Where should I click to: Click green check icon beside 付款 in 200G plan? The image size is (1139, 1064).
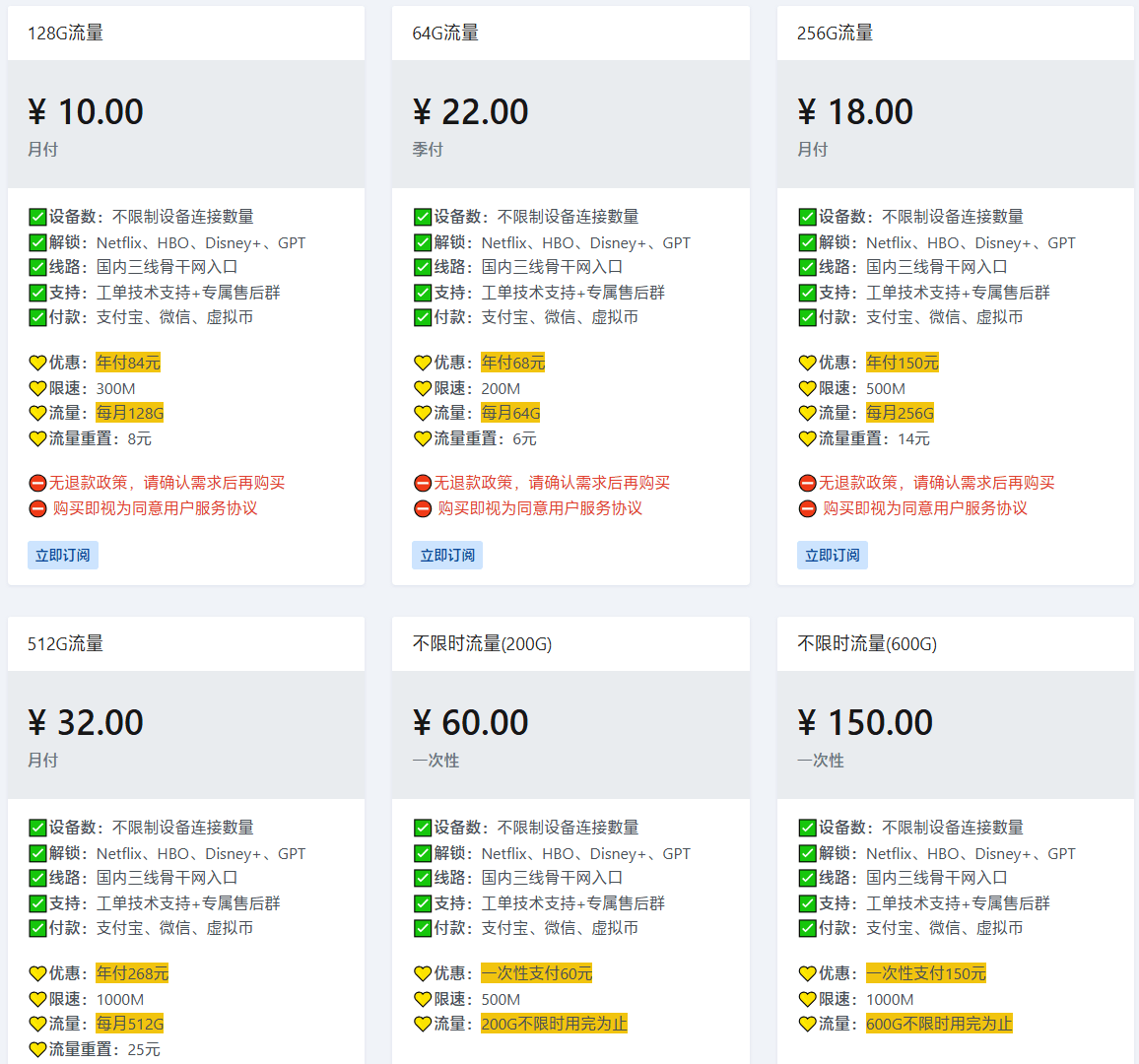click(423, 929)
